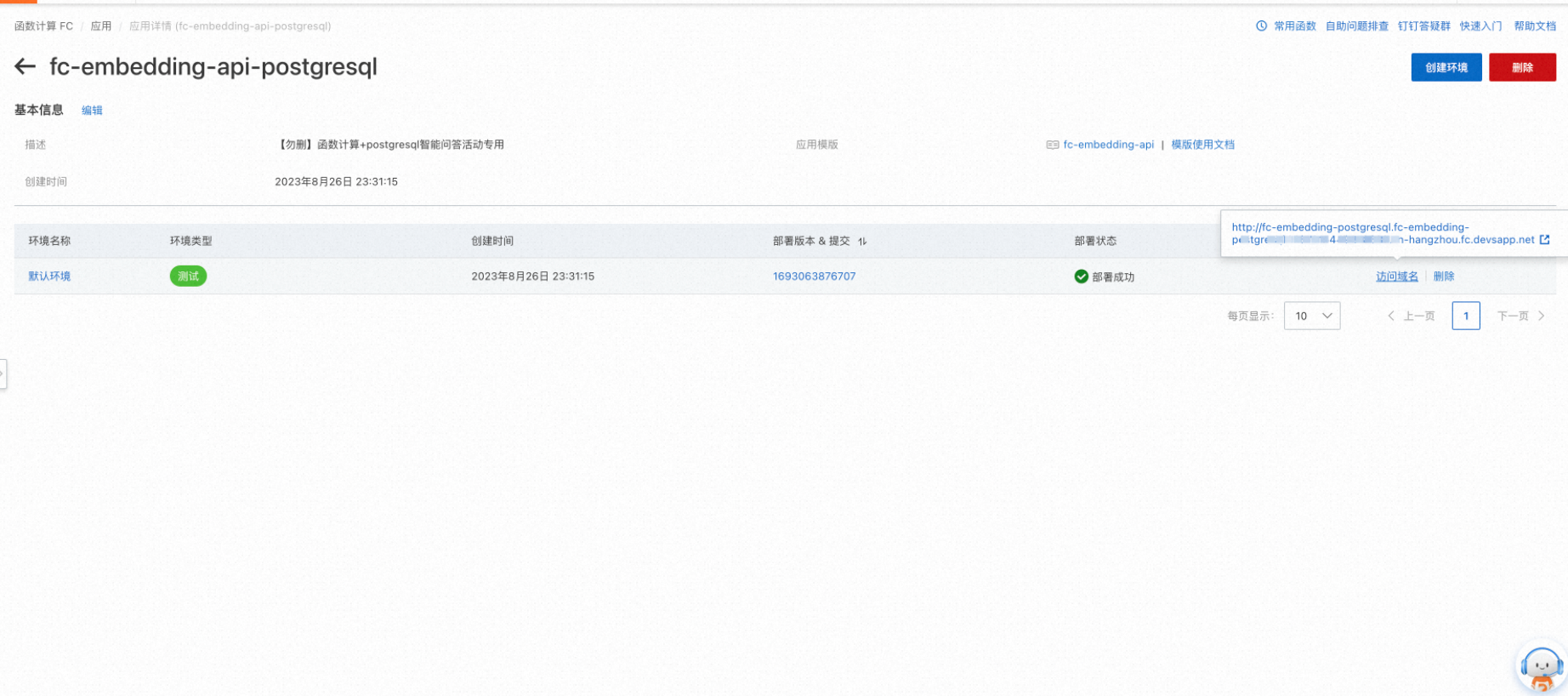Click the 创建时间 column header in table
The width and height of the screenshot is (1568, 696).
click(x=492, y=242)
